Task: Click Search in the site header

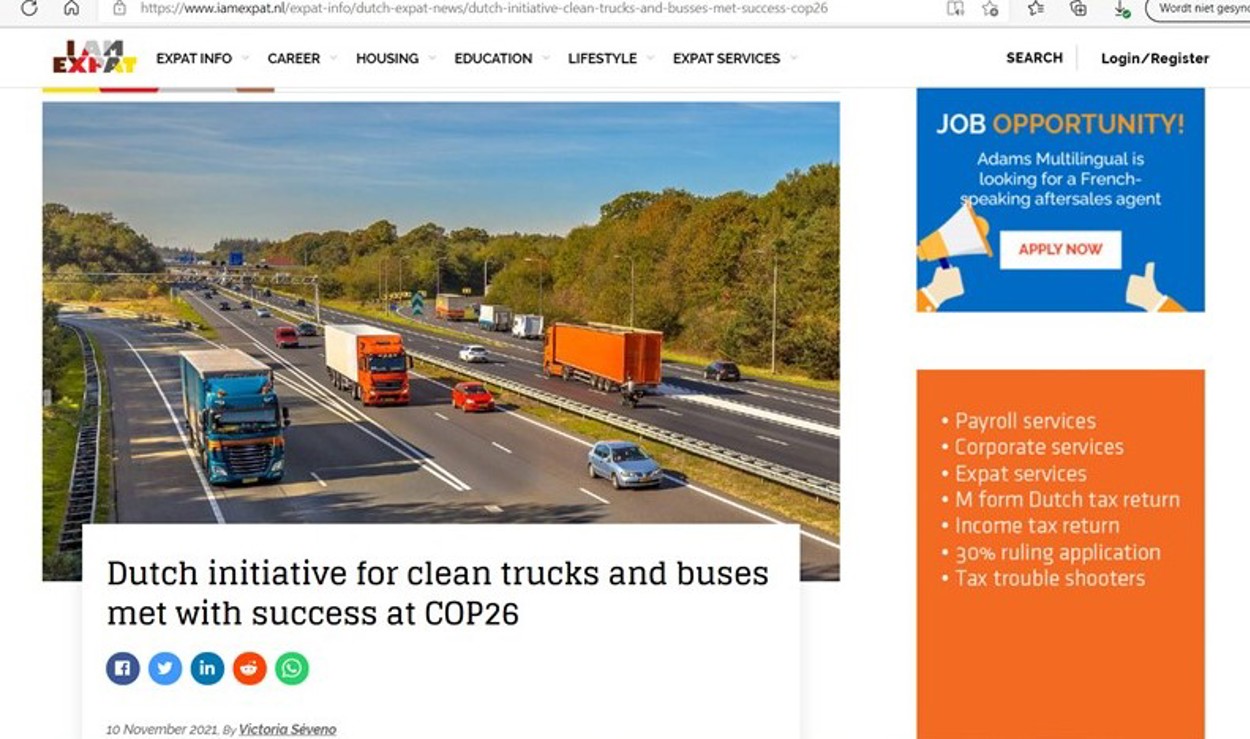Action: [x=1034, y=57]
